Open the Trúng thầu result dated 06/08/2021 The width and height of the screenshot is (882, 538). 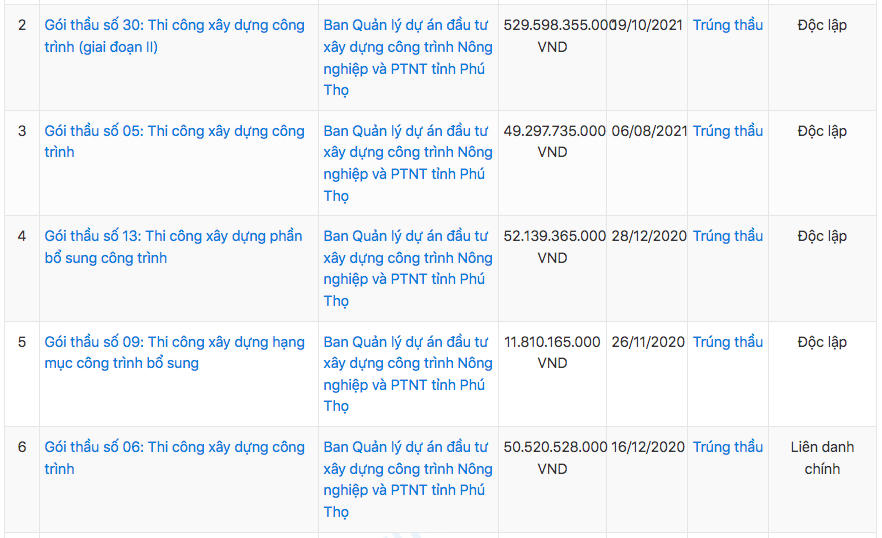(727, 131)
